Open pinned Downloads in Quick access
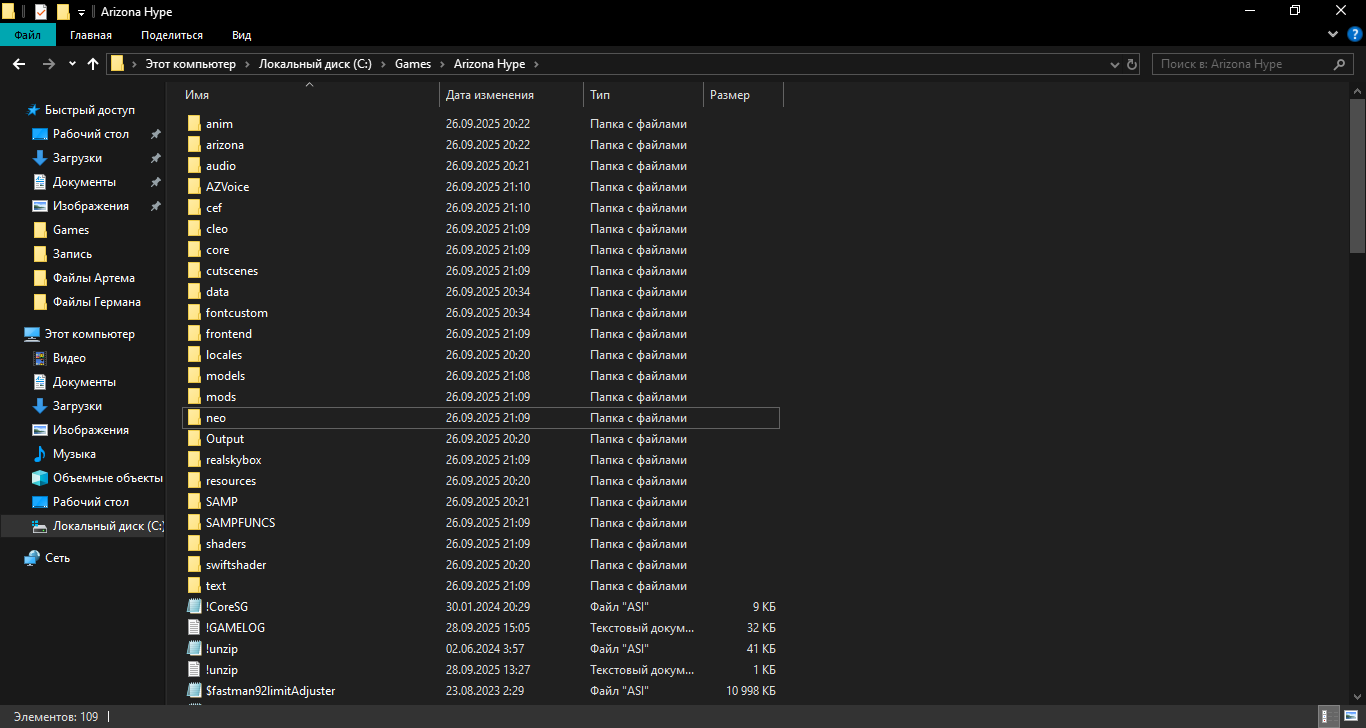1366x728 pixels. click(77, 158)
